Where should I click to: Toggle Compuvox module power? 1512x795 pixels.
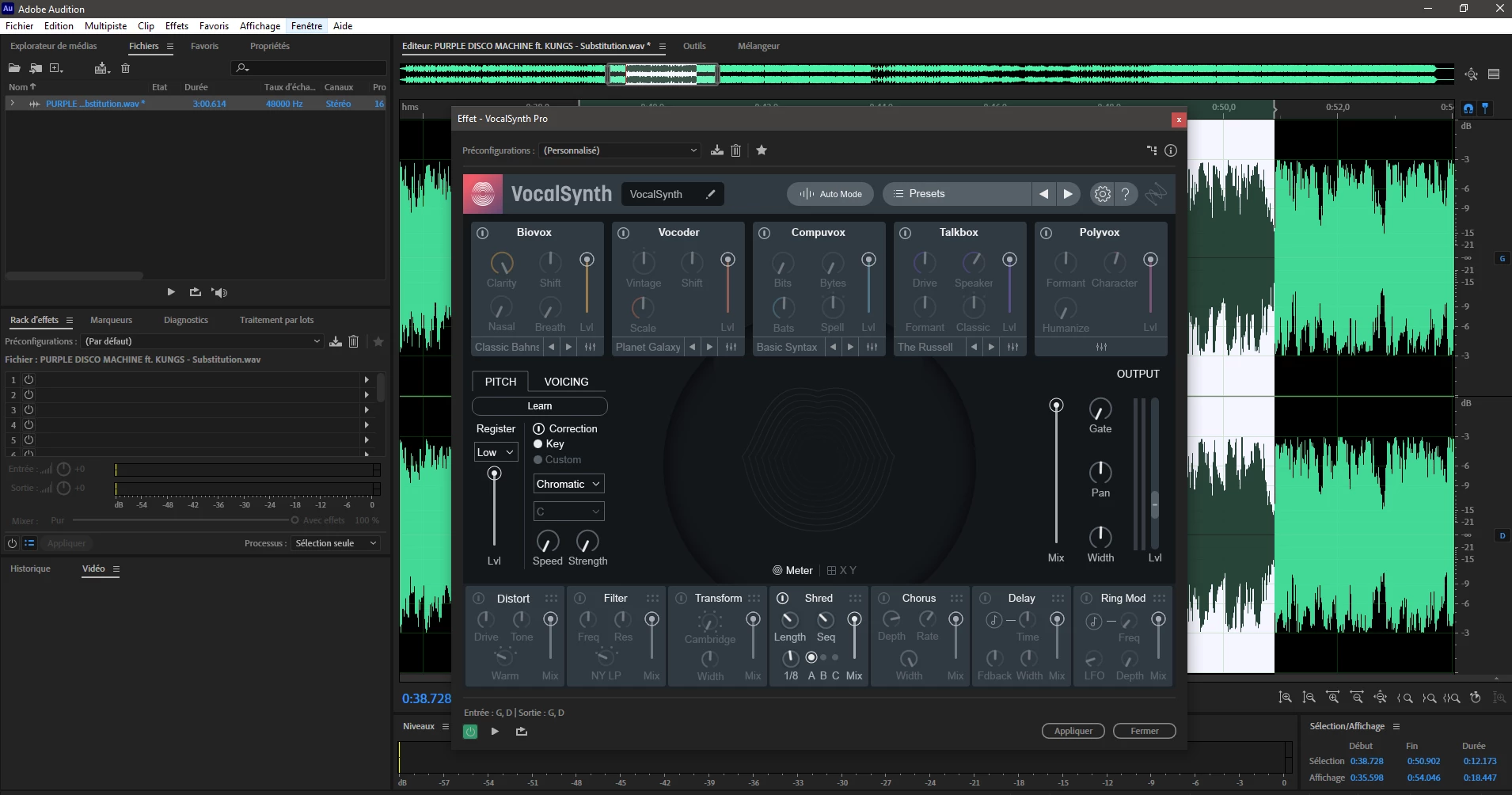click(x=764, y=233)
